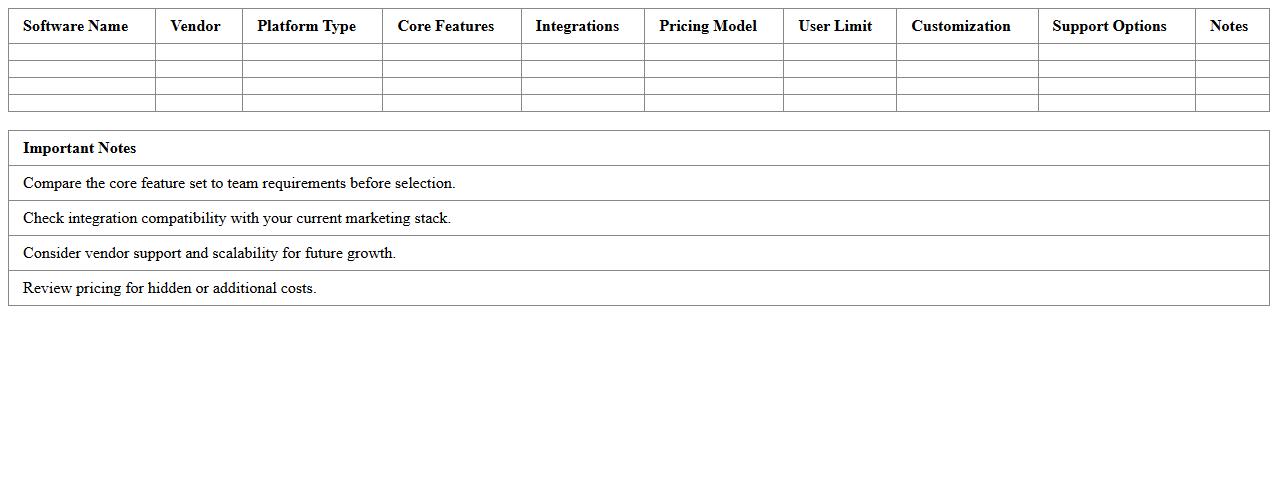Select the Vendor column header
Viewport: 1278px width, 501px height.
pyautogui.click(x=195, y=26)
